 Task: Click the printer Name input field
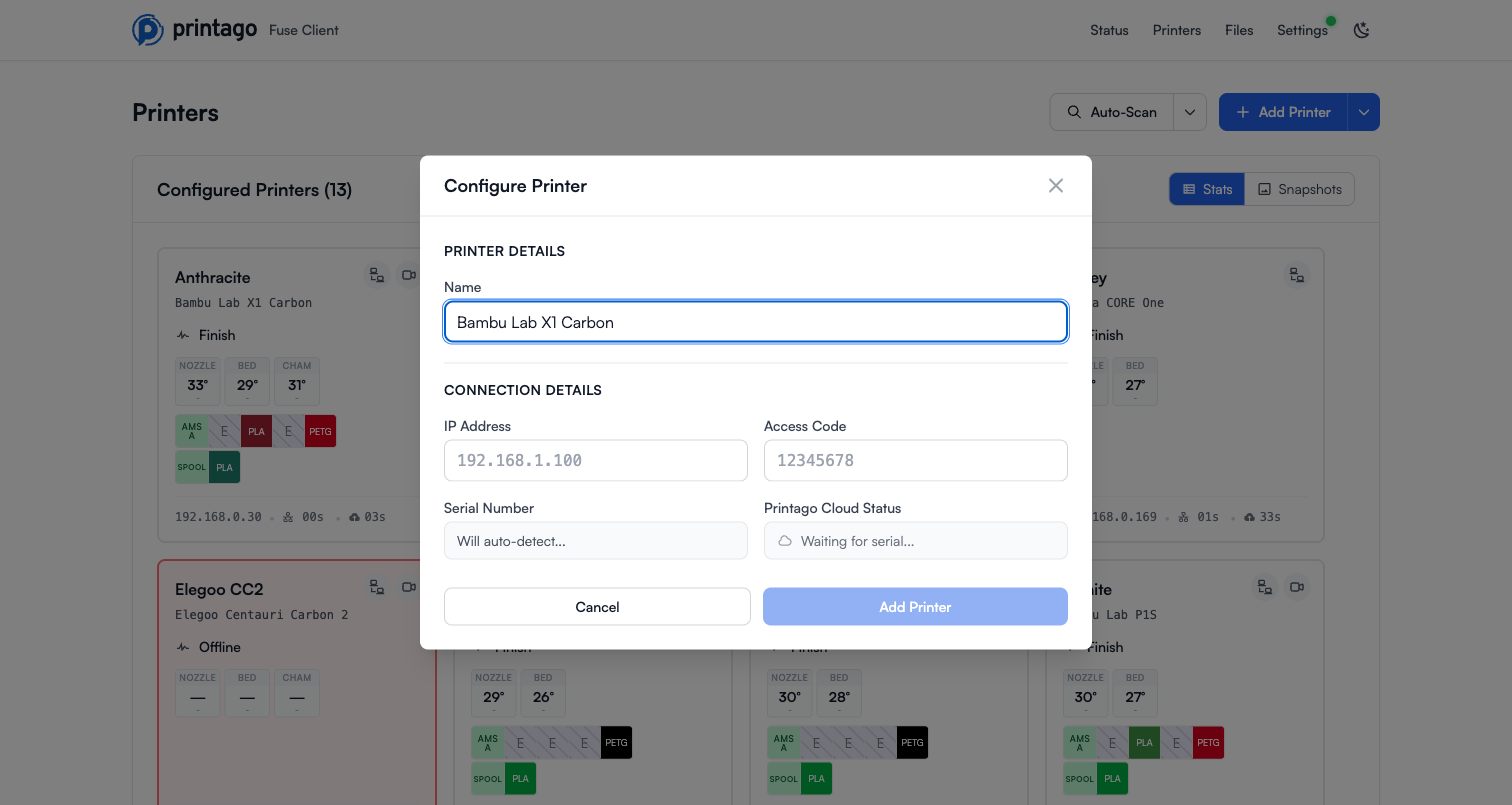[x=756, y=322]
